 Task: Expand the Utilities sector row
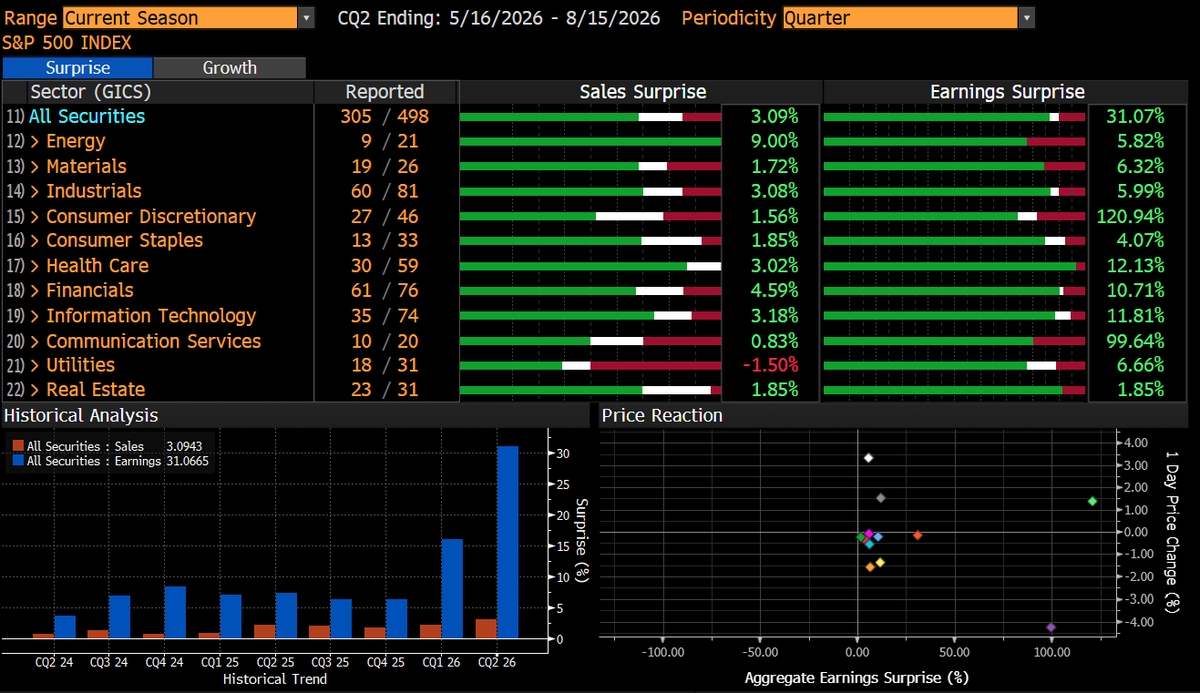pos(36,366)
